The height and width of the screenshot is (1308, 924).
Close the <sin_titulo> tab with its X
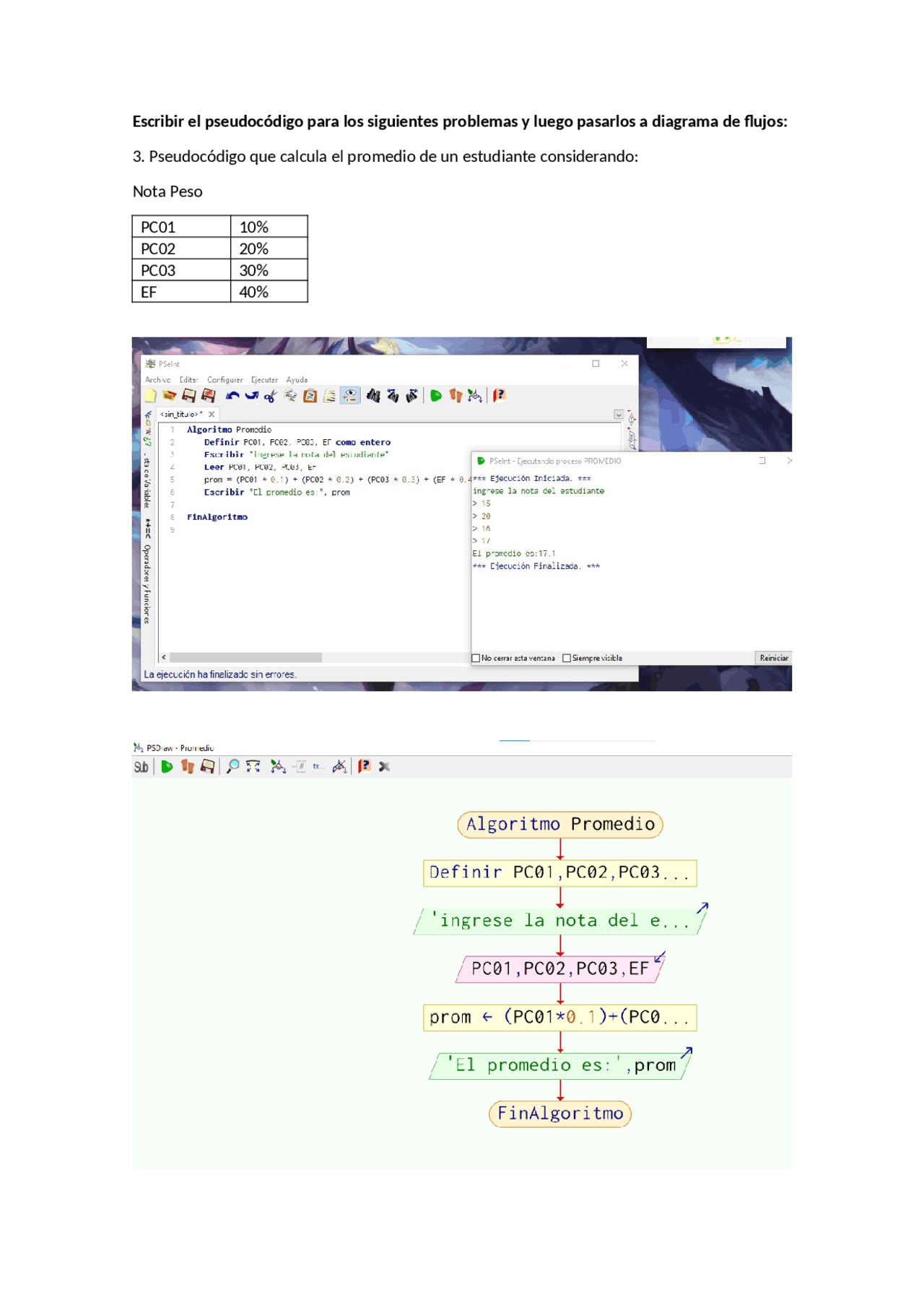click(212, 415)
